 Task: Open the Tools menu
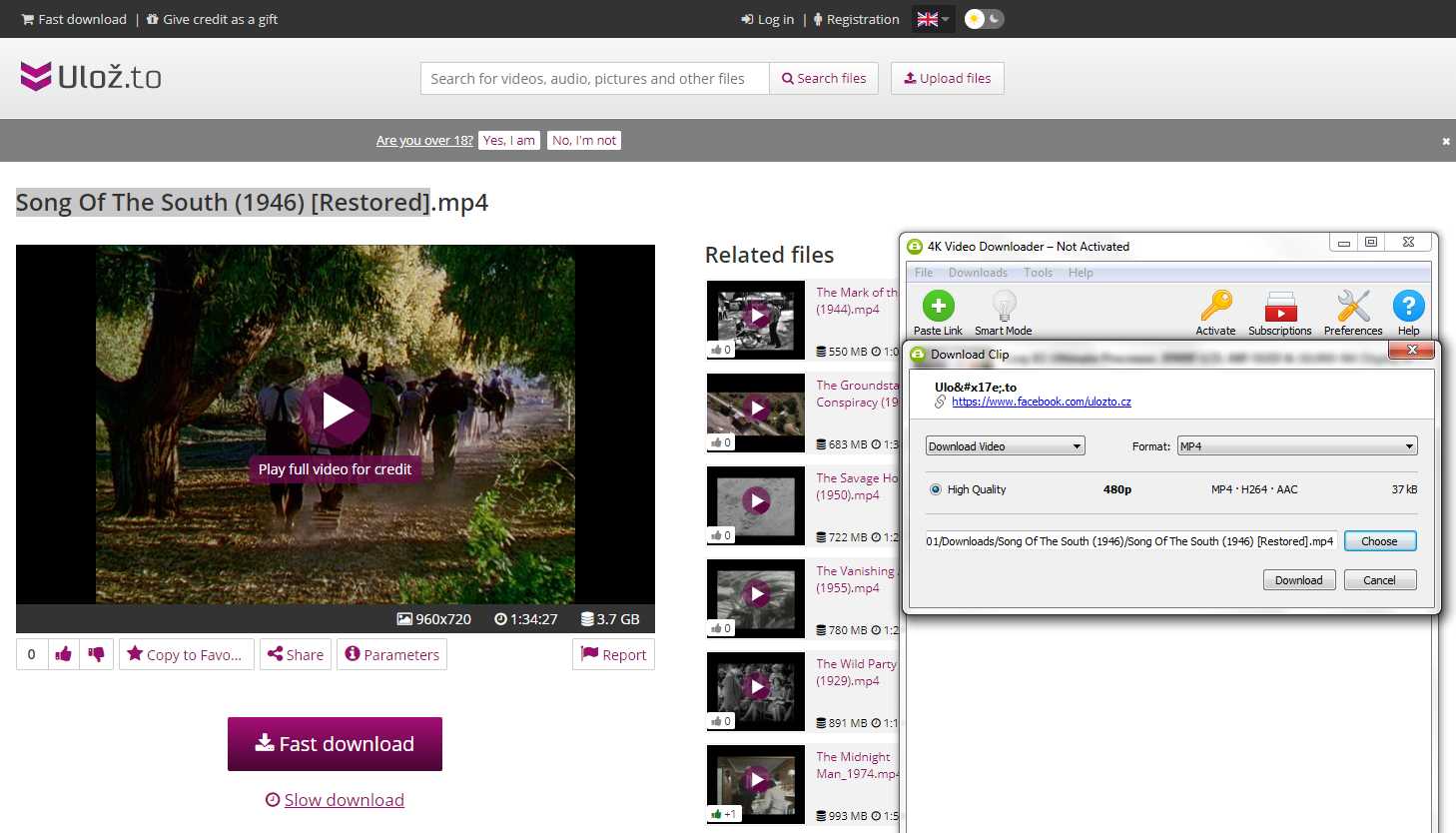[1038, 273]
